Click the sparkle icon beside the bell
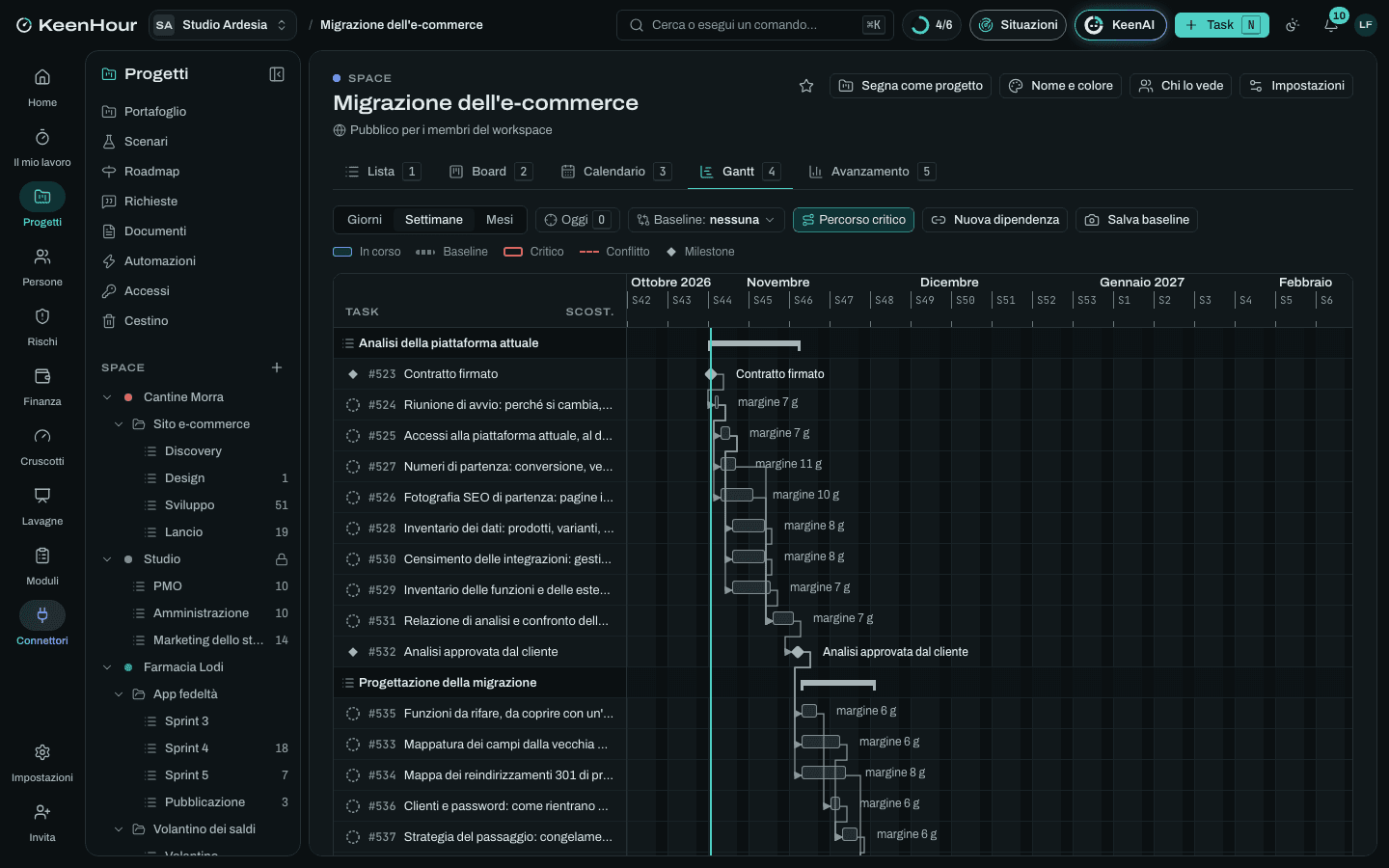This screenshot has width=1389, height=868. pos(1293,25)
